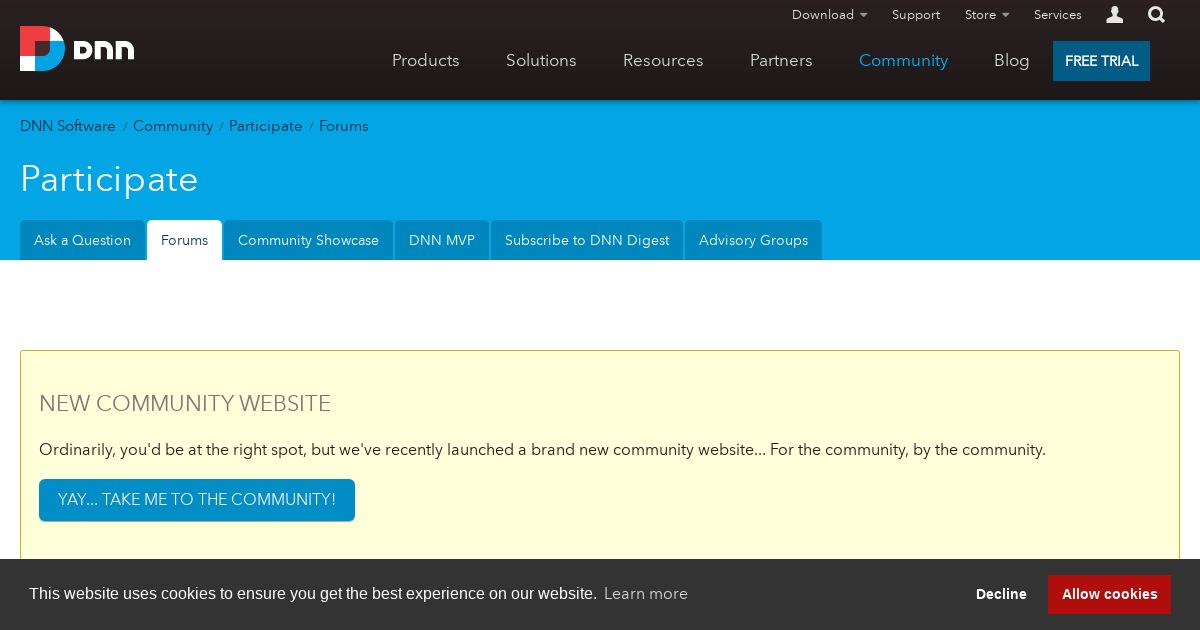Open the Resources menu

click(x=663, y=61)
